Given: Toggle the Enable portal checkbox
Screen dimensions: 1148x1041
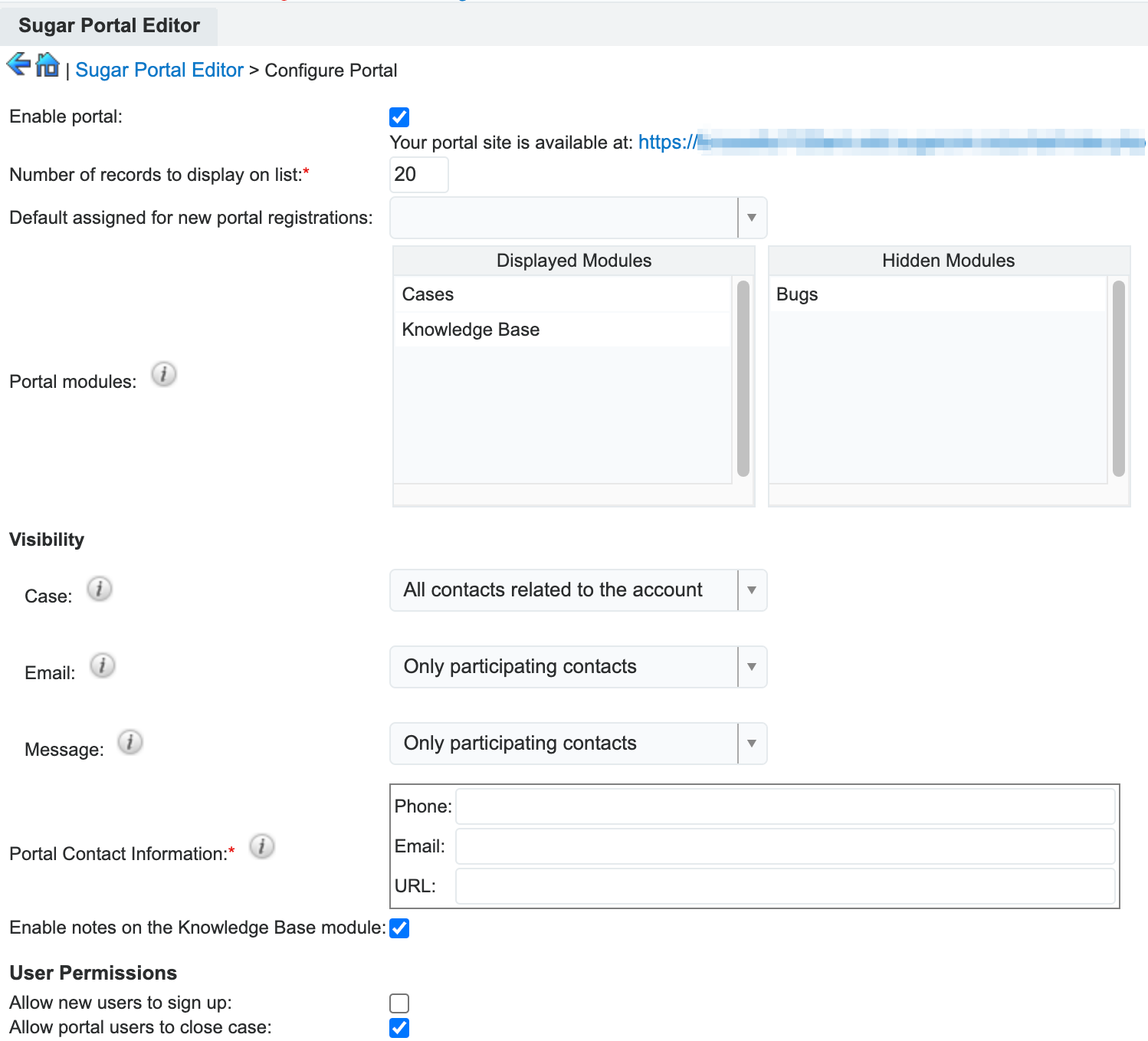Looking at the screenshot, I should (399, 117).
